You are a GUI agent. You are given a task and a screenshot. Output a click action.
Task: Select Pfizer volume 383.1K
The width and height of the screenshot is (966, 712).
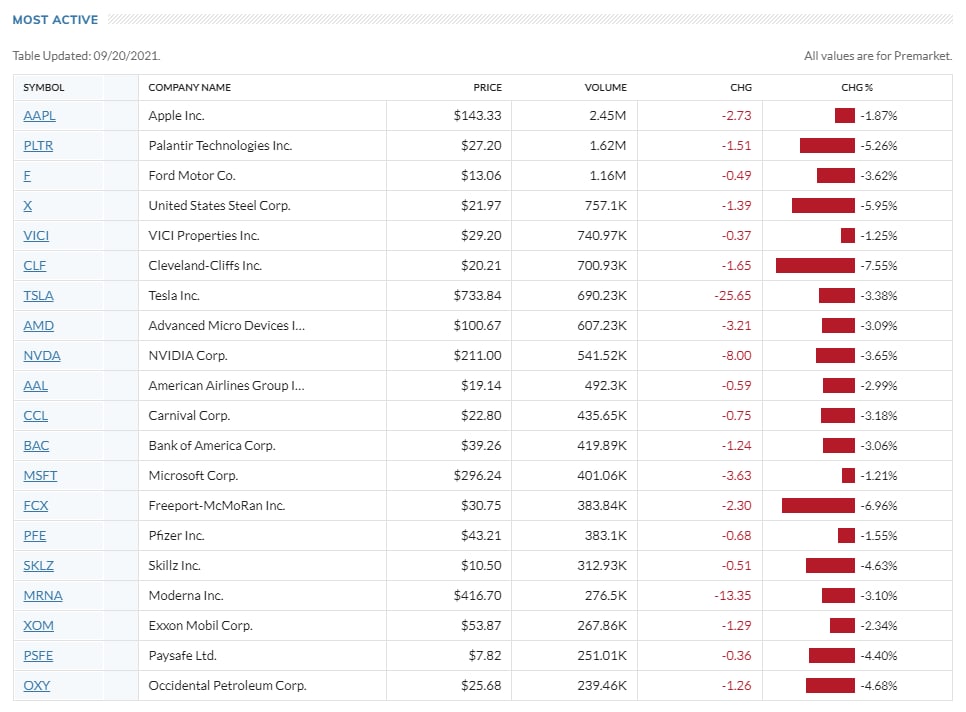pos(606,536)
